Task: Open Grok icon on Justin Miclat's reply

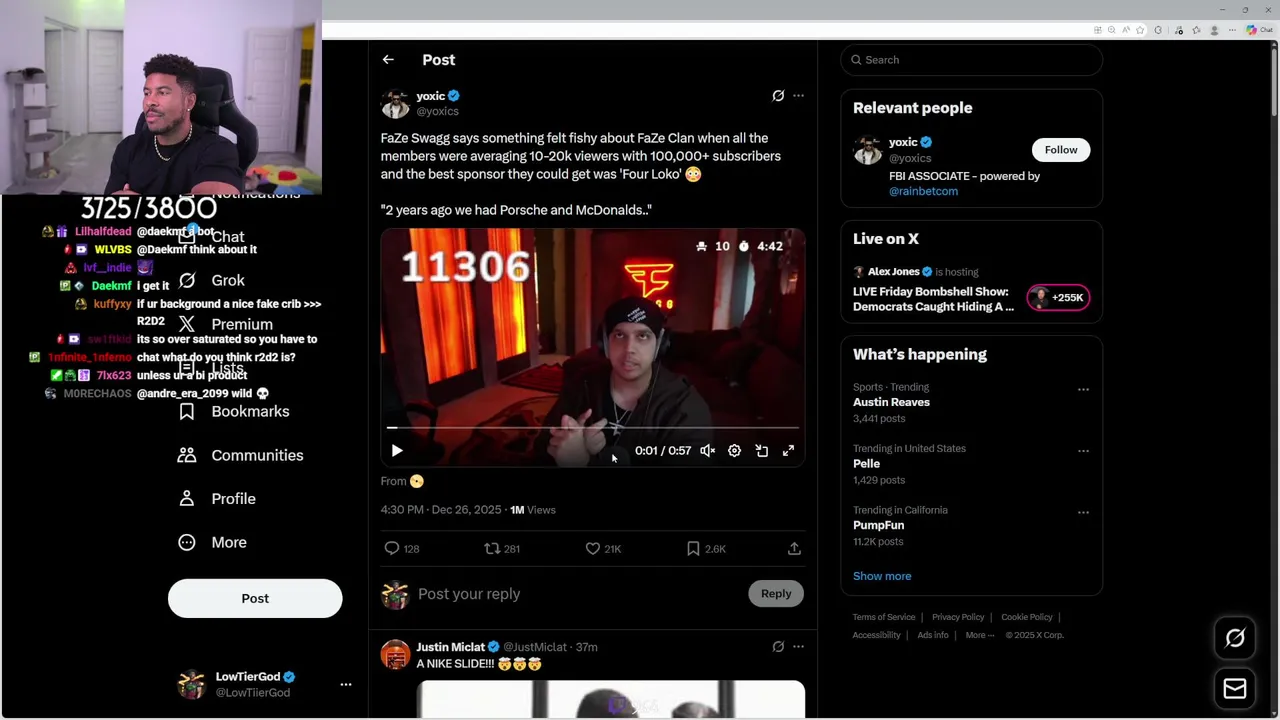Action: click(x=778, y=647)
